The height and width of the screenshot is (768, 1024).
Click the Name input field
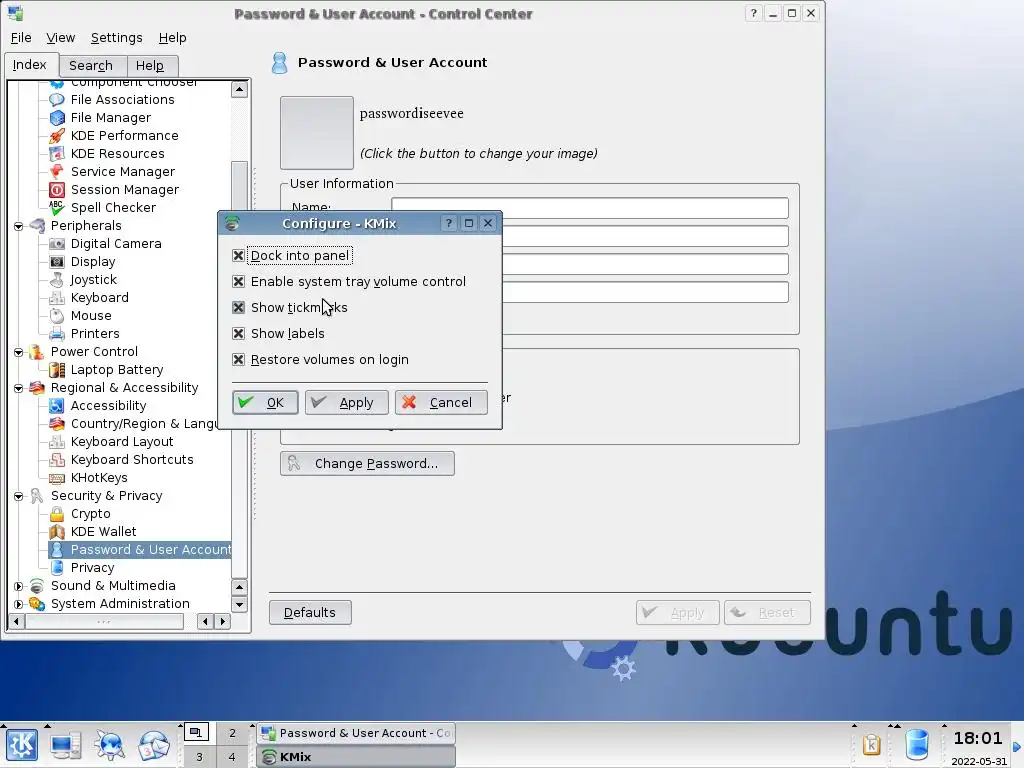tap(590, 208)
